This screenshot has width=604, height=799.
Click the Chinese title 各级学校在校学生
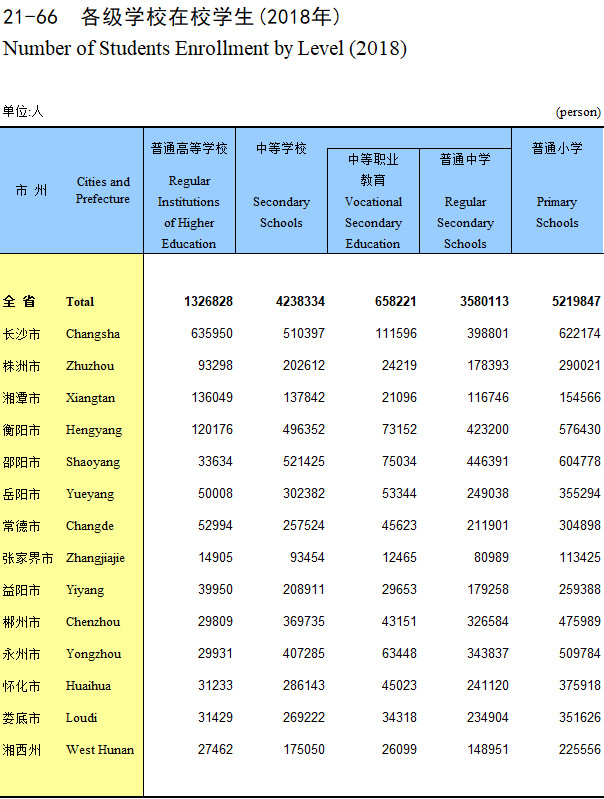click(167, 17)
